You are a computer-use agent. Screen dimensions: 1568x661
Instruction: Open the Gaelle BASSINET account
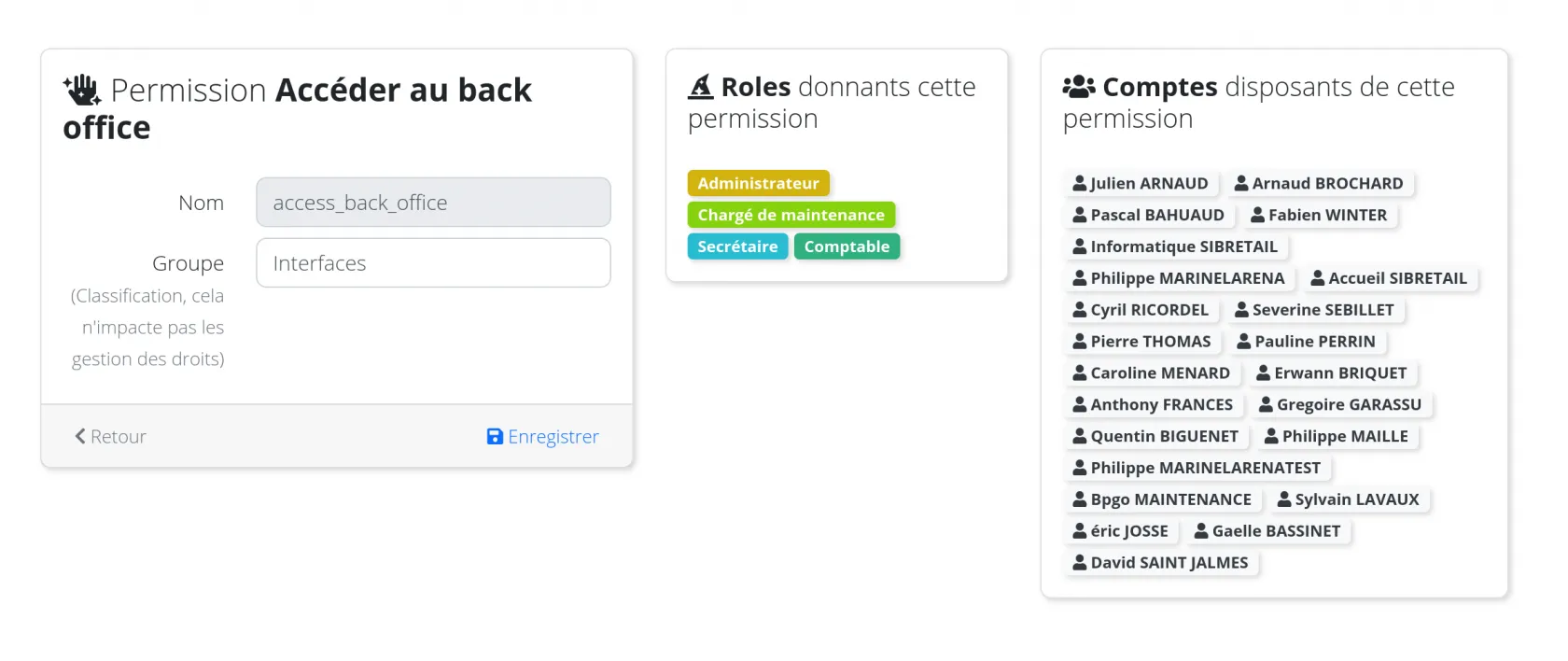[x=1275, y=531]
